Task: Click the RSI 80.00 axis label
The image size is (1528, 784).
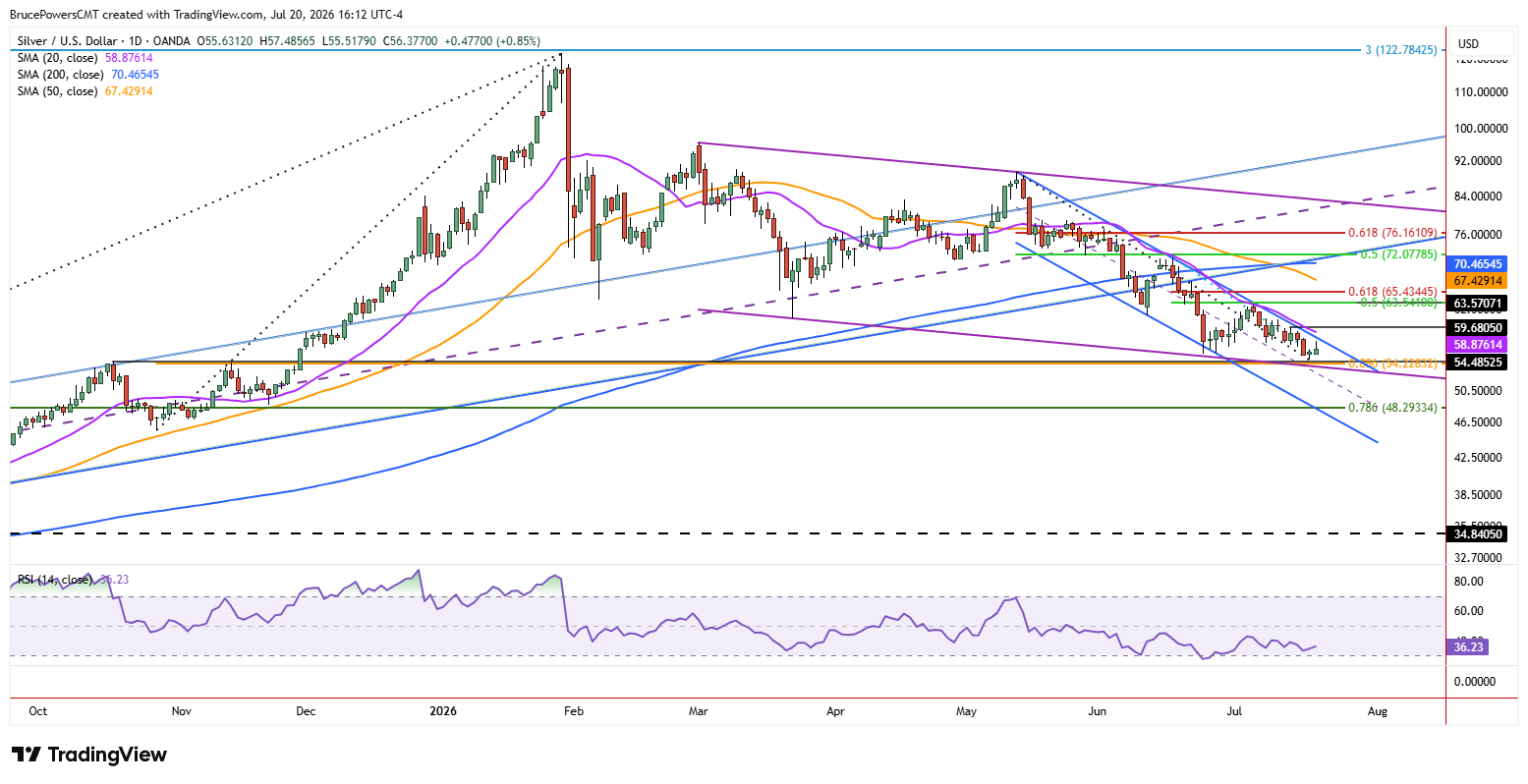Action: (x=1468, y=582)
